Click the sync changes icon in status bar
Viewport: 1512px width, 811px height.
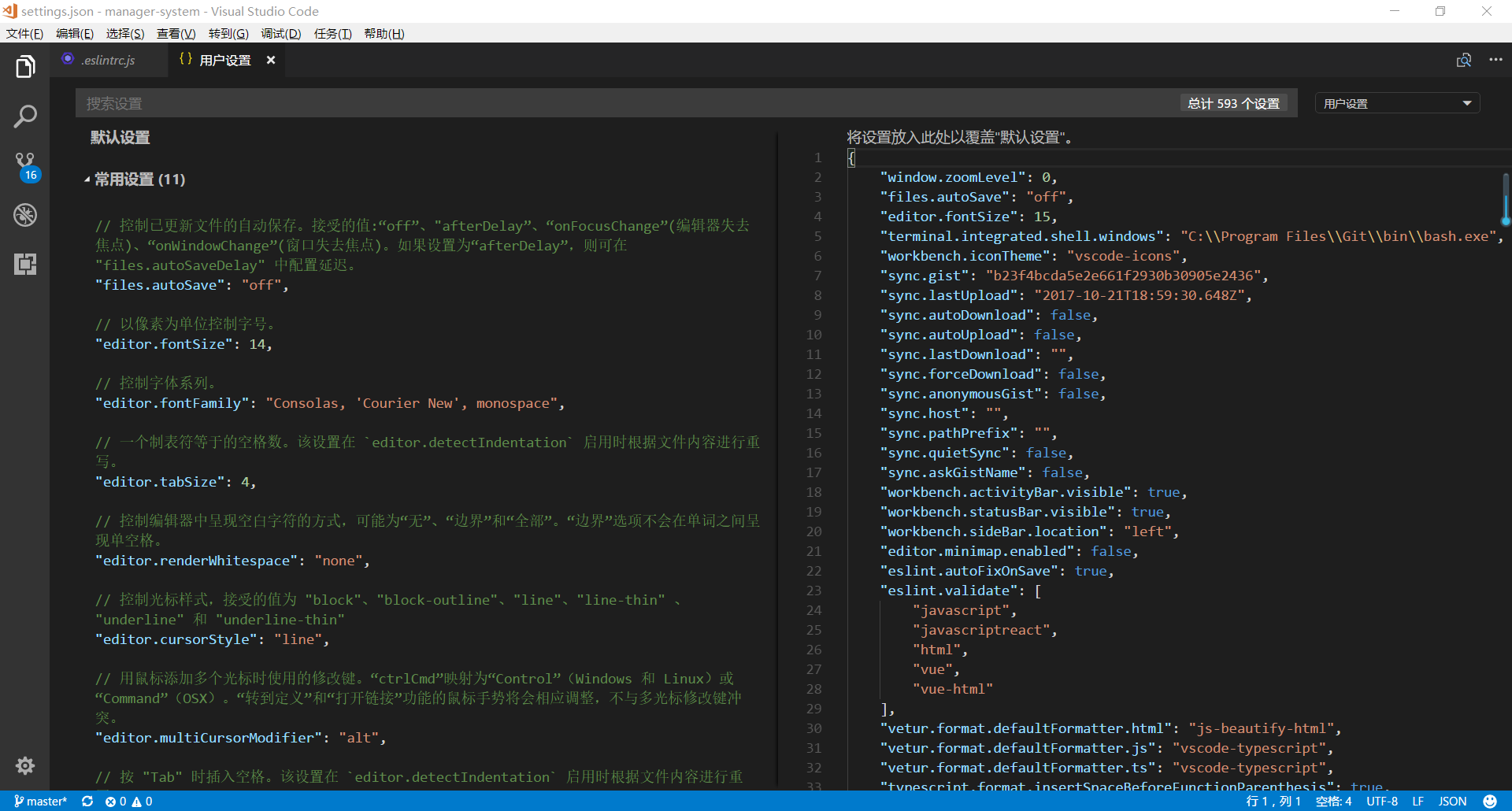click(x=87, y=801)
